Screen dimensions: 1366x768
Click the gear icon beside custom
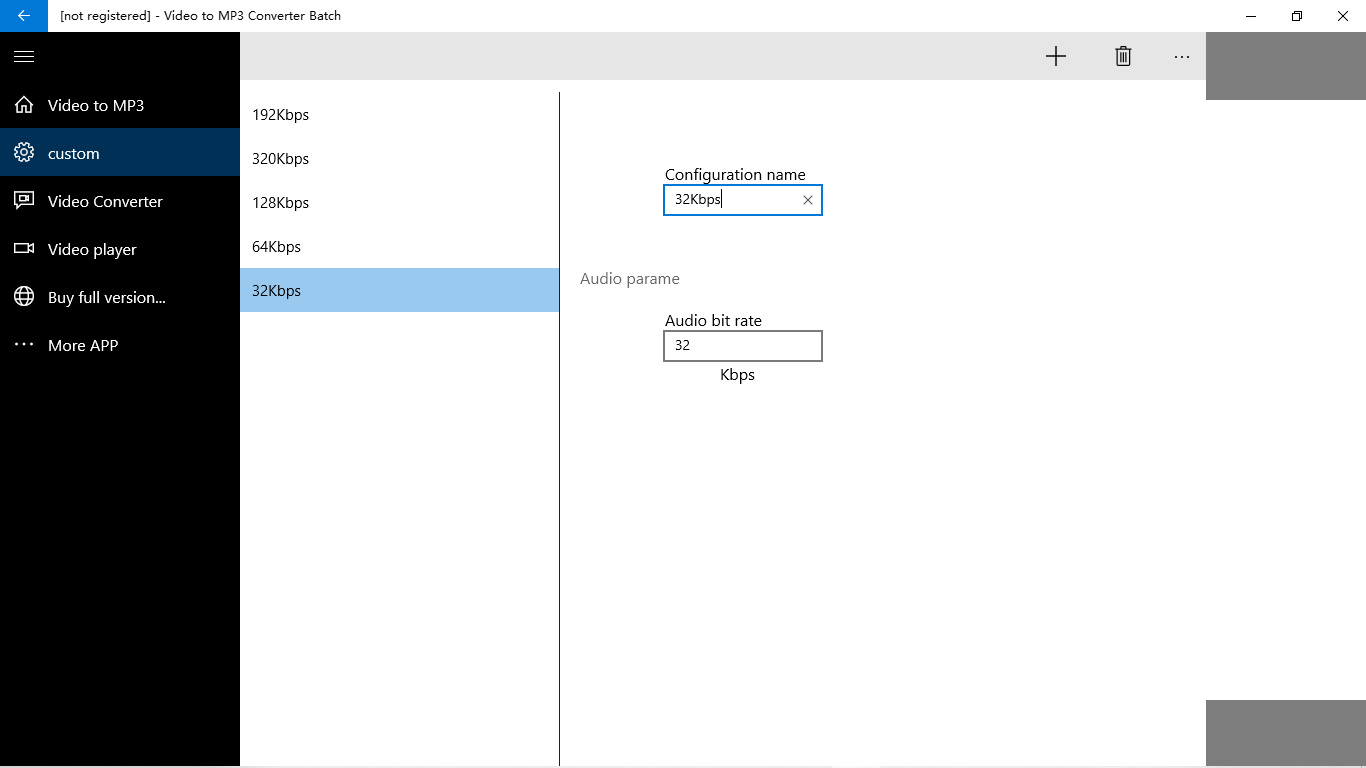tap(24, 153)
